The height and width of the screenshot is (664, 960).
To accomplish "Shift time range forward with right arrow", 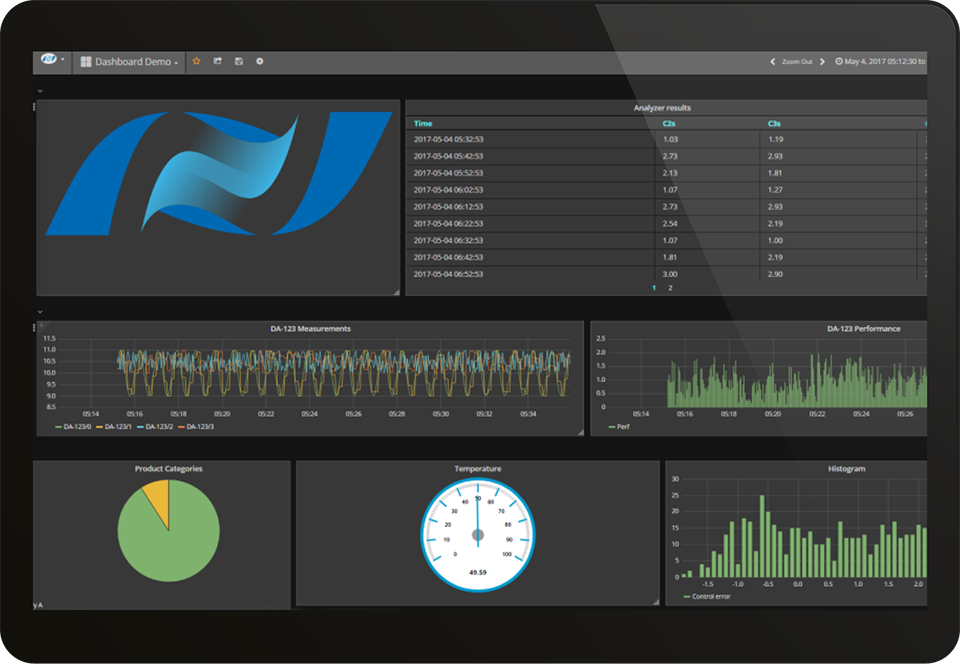I will click(822, 62).
